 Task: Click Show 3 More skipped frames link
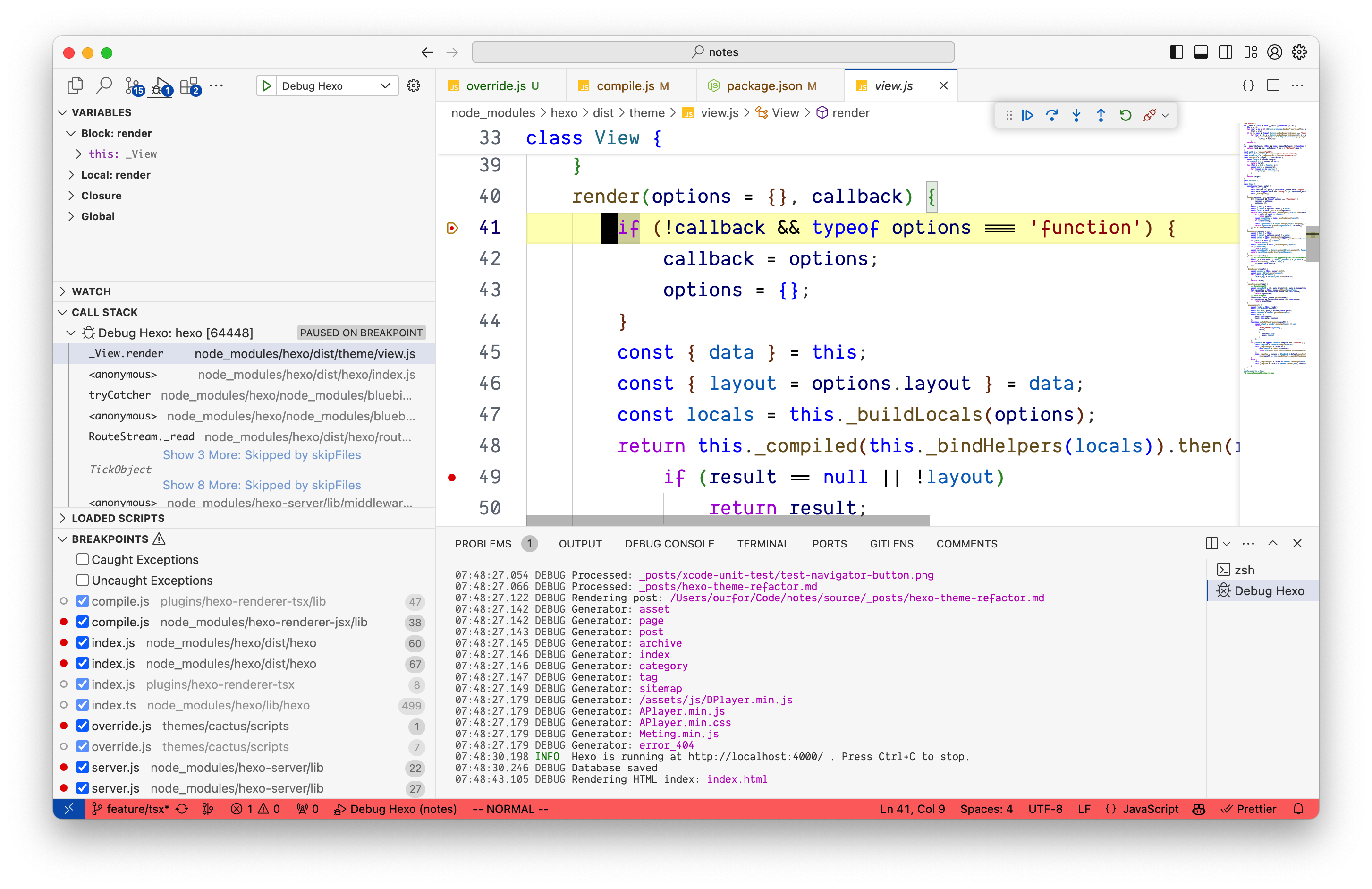(x=262, y=454)
